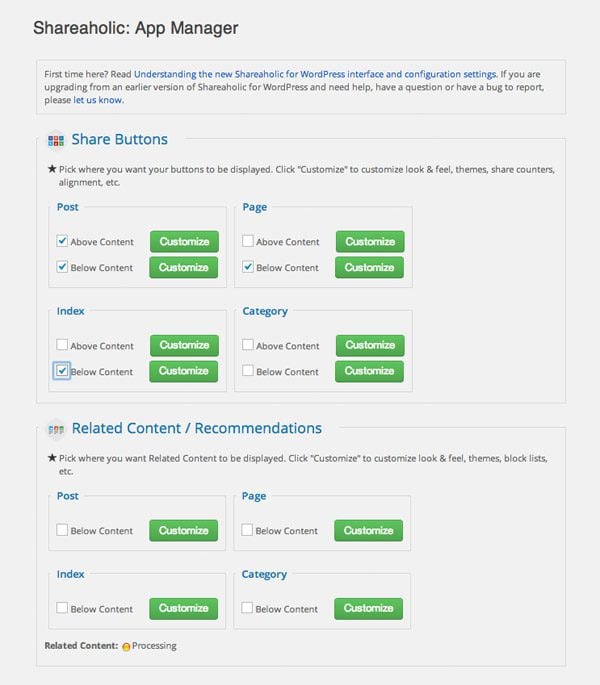Enable Related Content below Page content
The width and height of the screenshot is (600, 685).
click(247, 530)
